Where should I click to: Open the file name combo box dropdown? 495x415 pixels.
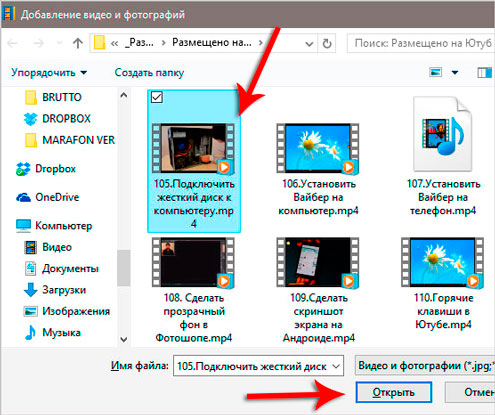click(336, 366)
